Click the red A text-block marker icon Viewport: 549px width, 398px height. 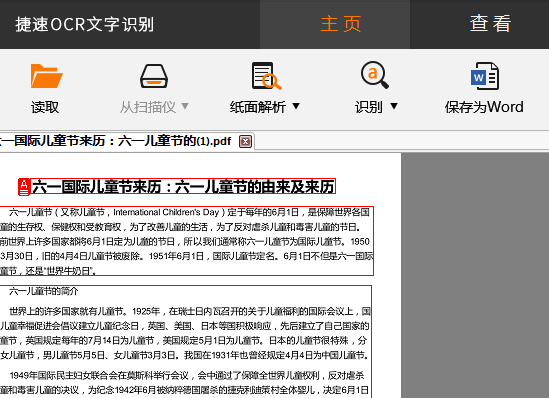pyautogui.click(x=24, y=187)
